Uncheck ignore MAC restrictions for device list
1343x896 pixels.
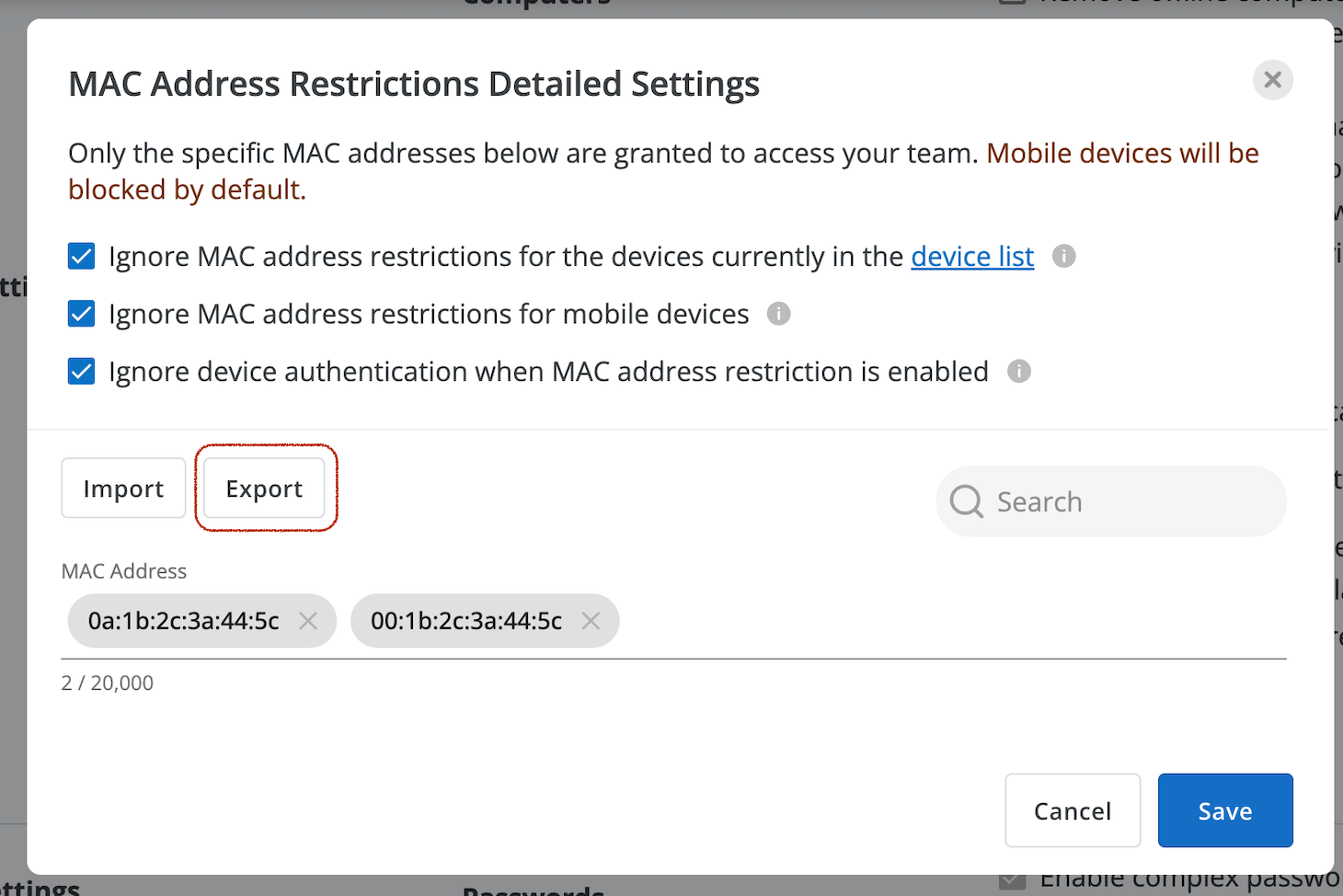(x=81, y=256)
